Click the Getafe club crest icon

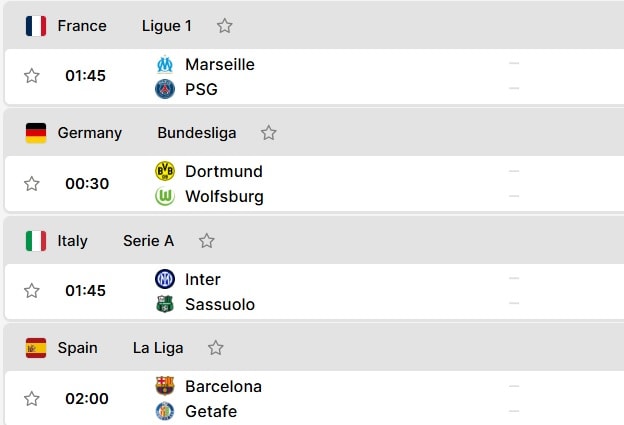click(x=165, y=411)
